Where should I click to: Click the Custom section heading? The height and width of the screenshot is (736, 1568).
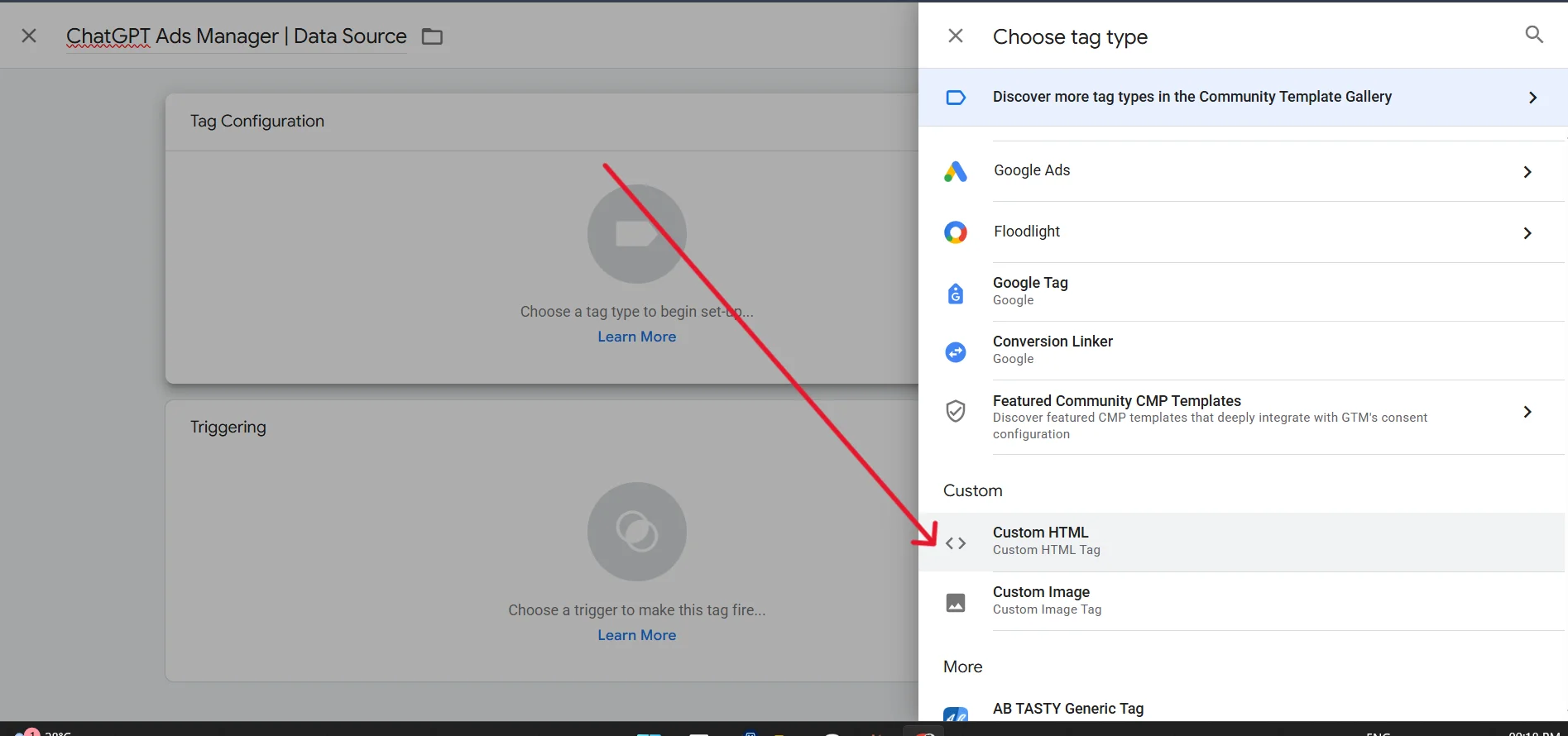(973, 490)
